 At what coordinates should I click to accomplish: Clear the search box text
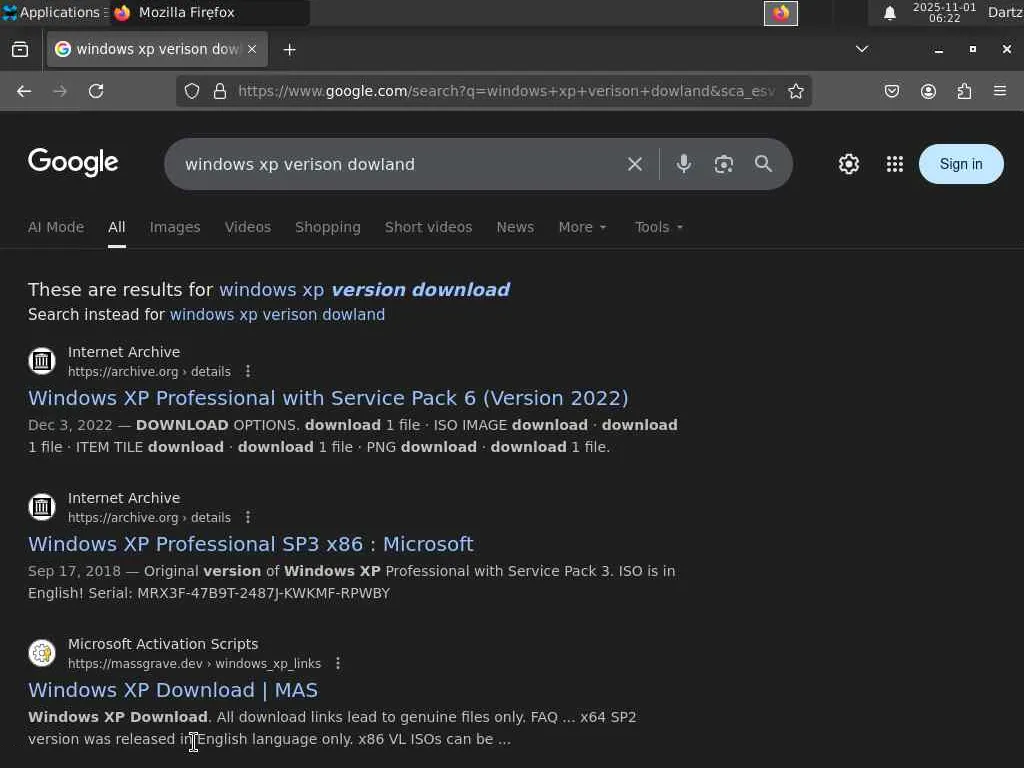point(635,164)
